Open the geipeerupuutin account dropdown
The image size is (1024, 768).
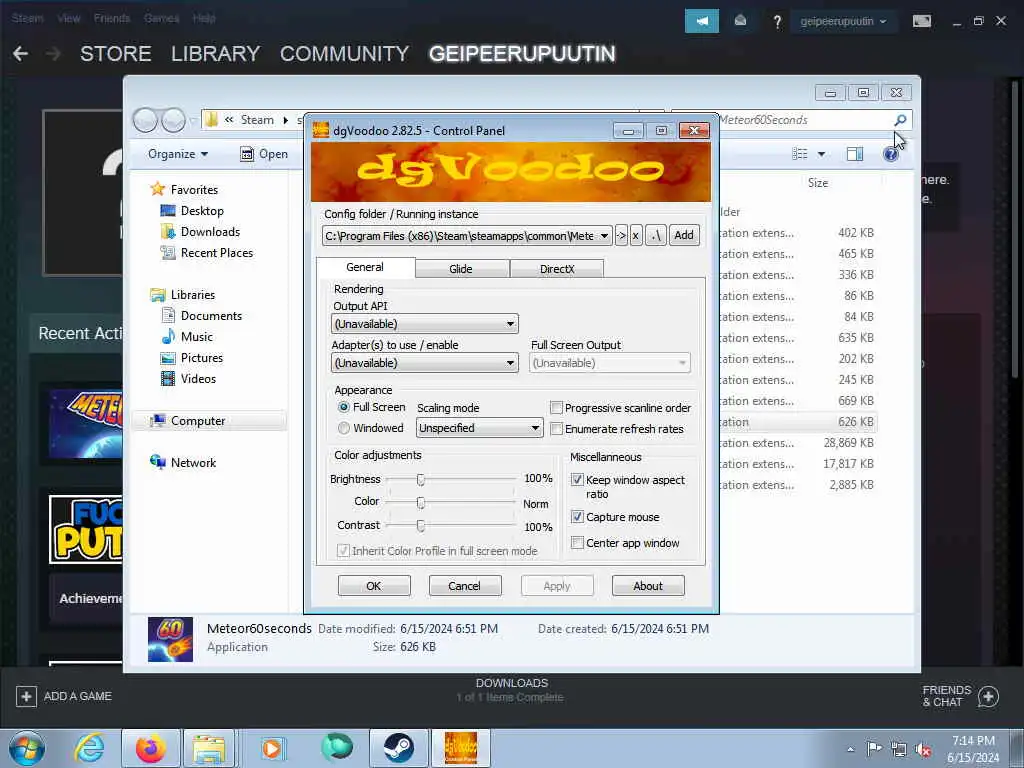pyautogui.click(x=842, y=22)
